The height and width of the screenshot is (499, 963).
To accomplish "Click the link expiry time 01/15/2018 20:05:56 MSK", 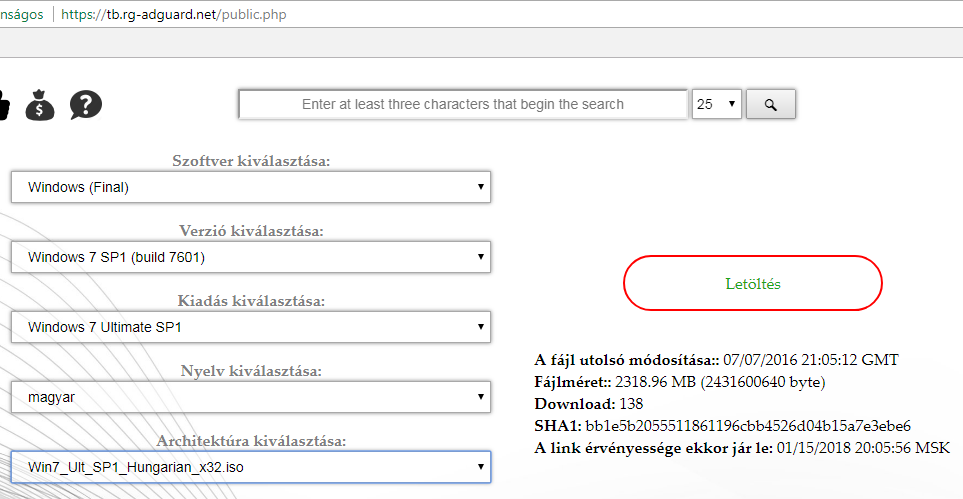I will point(864,448).
